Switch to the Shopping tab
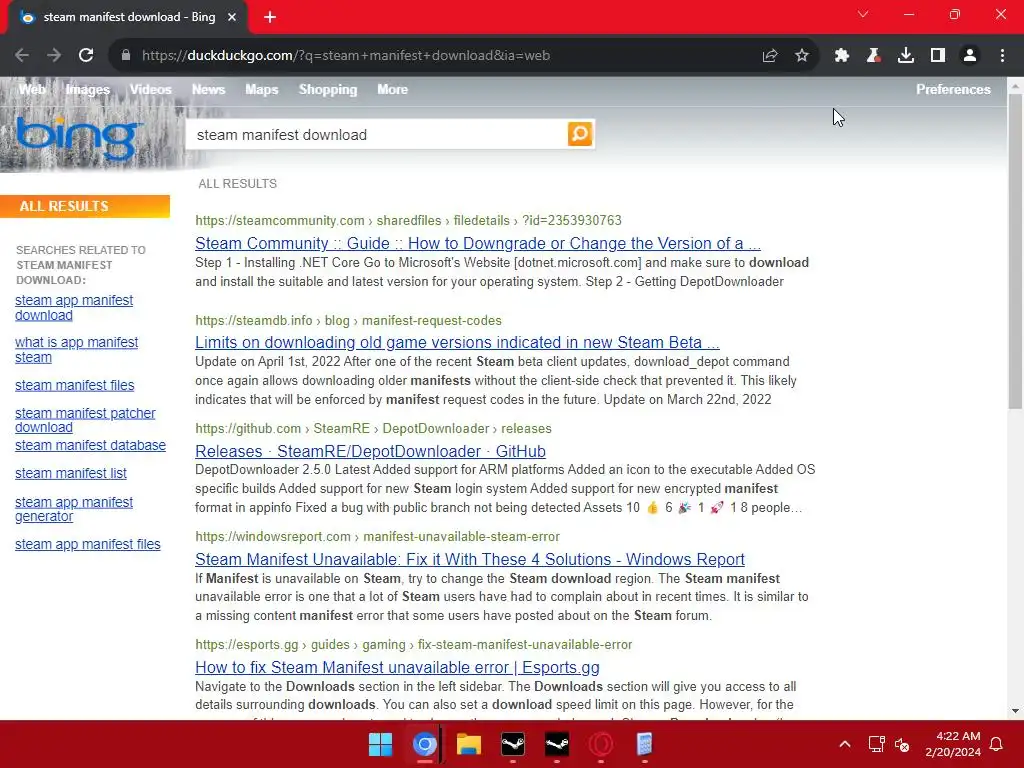Image resolution: width=1024 pixels, height=768 pixels. pyautogui.click(x=328, y=89)
